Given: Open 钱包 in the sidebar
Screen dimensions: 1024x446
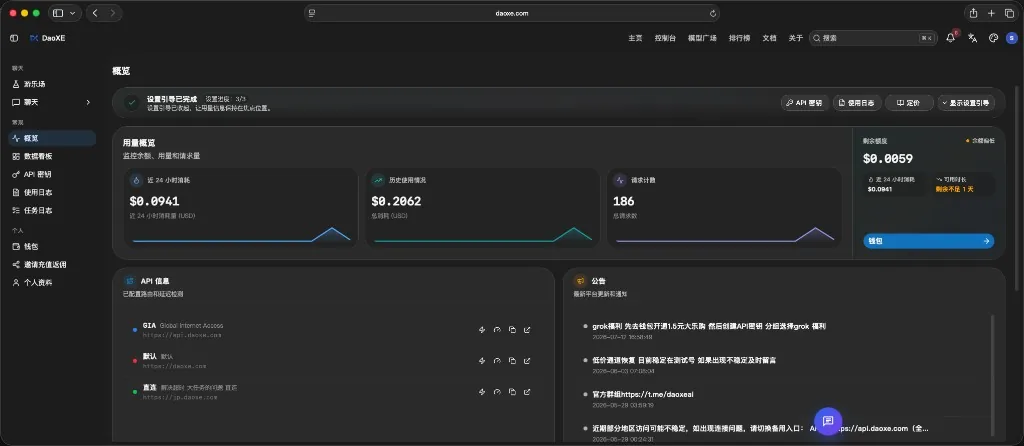Looking at the screenshot, I should pos(52,247).
